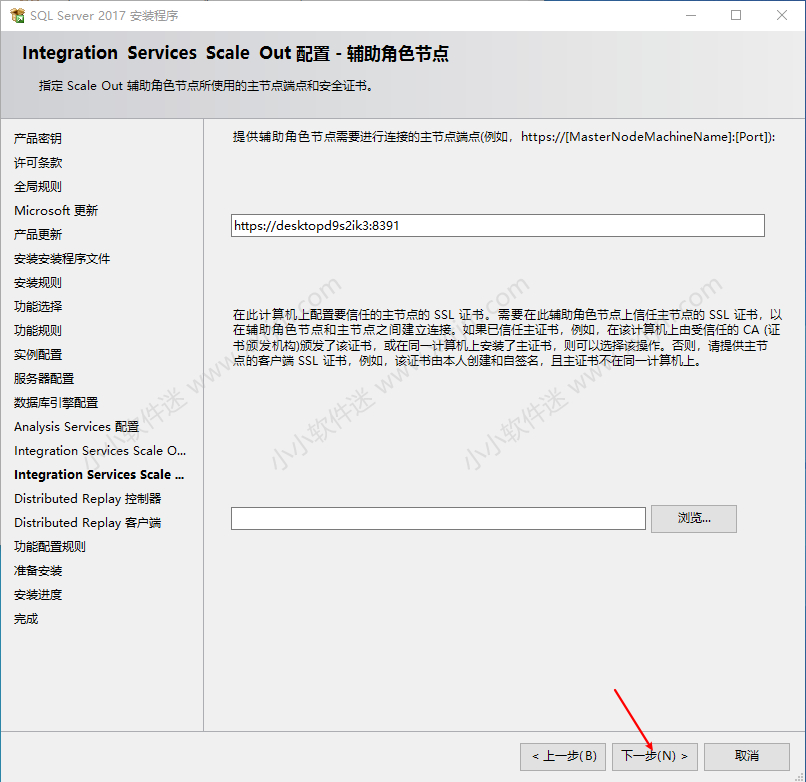Click the SSL certificate description paragraph
Viewport: 806px width, 782px height.
point(507,338)
